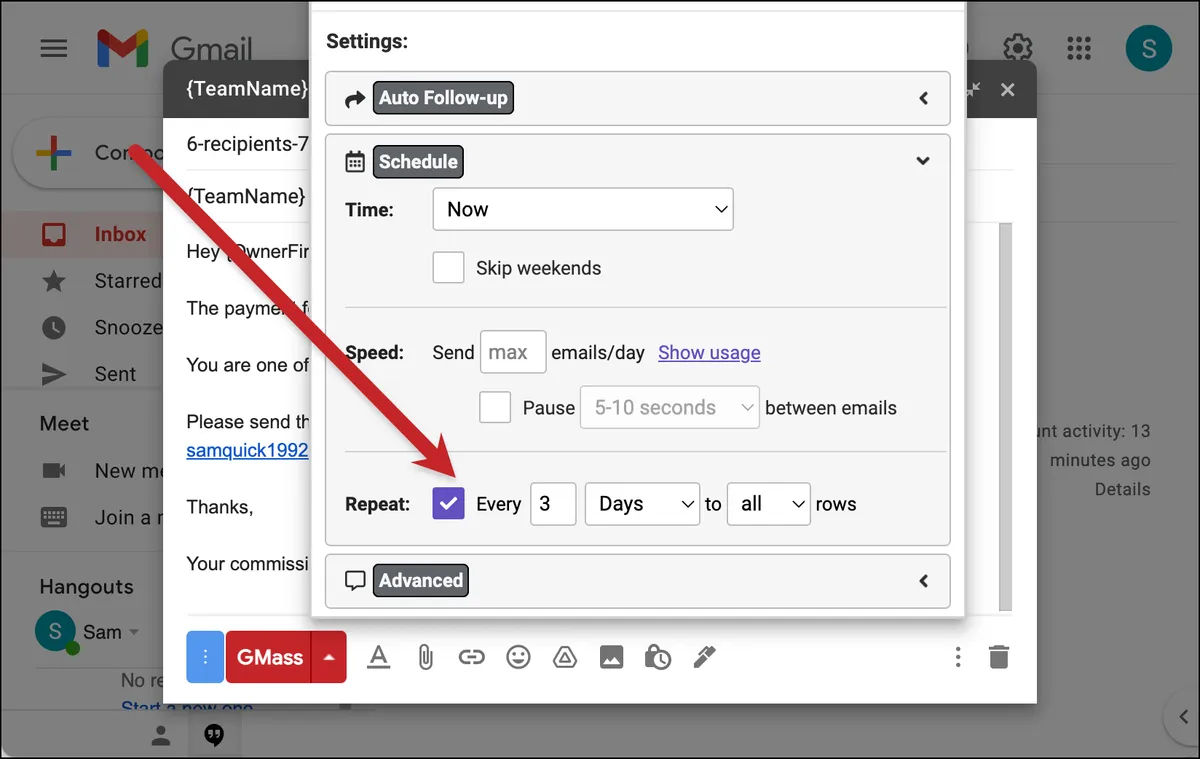Open the Days repeat unit dropdown

(x=642, y=504)
